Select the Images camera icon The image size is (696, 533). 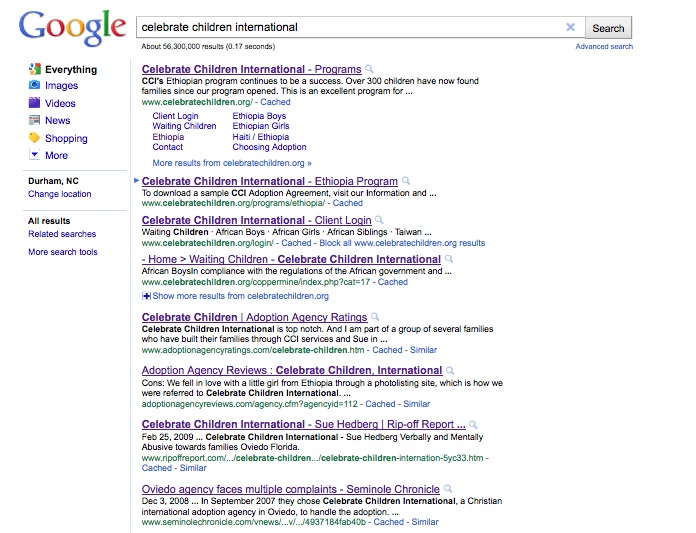pyautogui.click(x=34, y=85)
